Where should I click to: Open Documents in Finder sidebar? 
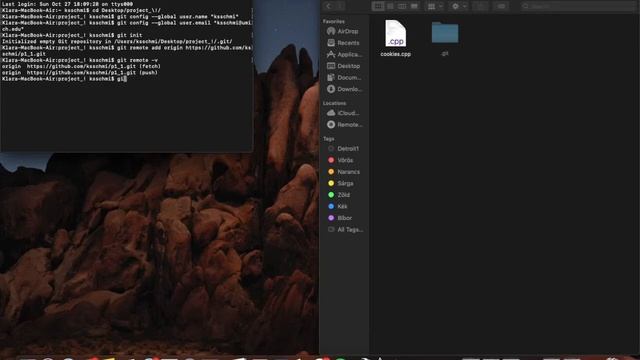[x=344, y=77]
